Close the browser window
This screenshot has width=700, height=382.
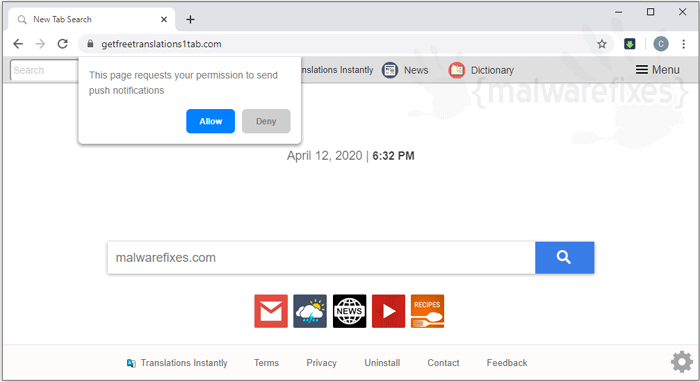682,12
